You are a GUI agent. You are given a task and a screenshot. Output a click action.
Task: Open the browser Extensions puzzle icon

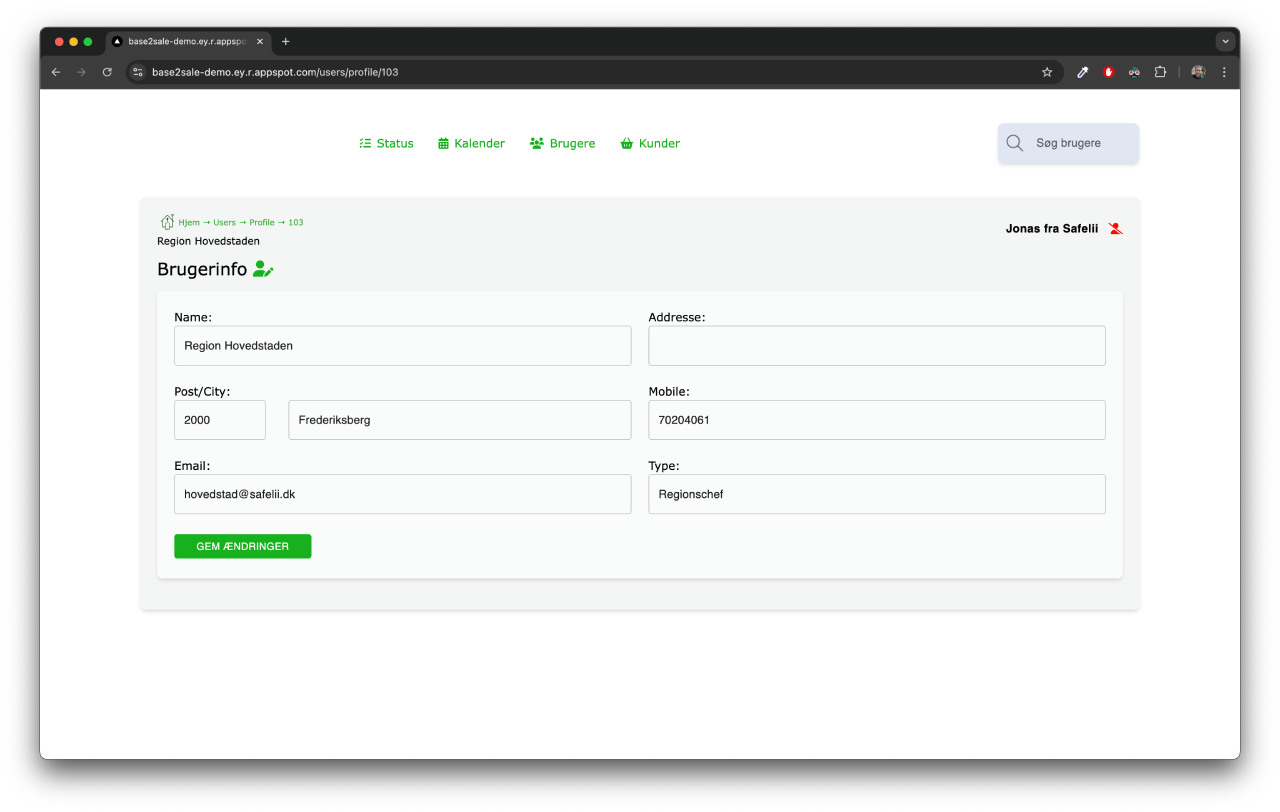pyautogui.click(x=1160, y=72)
